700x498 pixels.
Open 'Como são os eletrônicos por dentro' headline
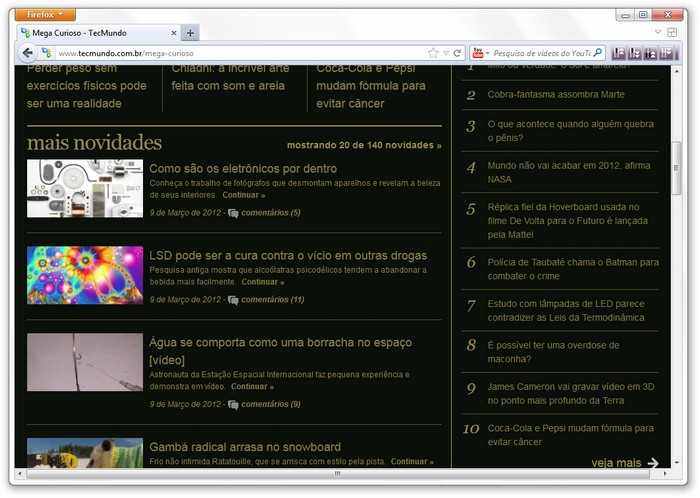(x=243, y=169)
